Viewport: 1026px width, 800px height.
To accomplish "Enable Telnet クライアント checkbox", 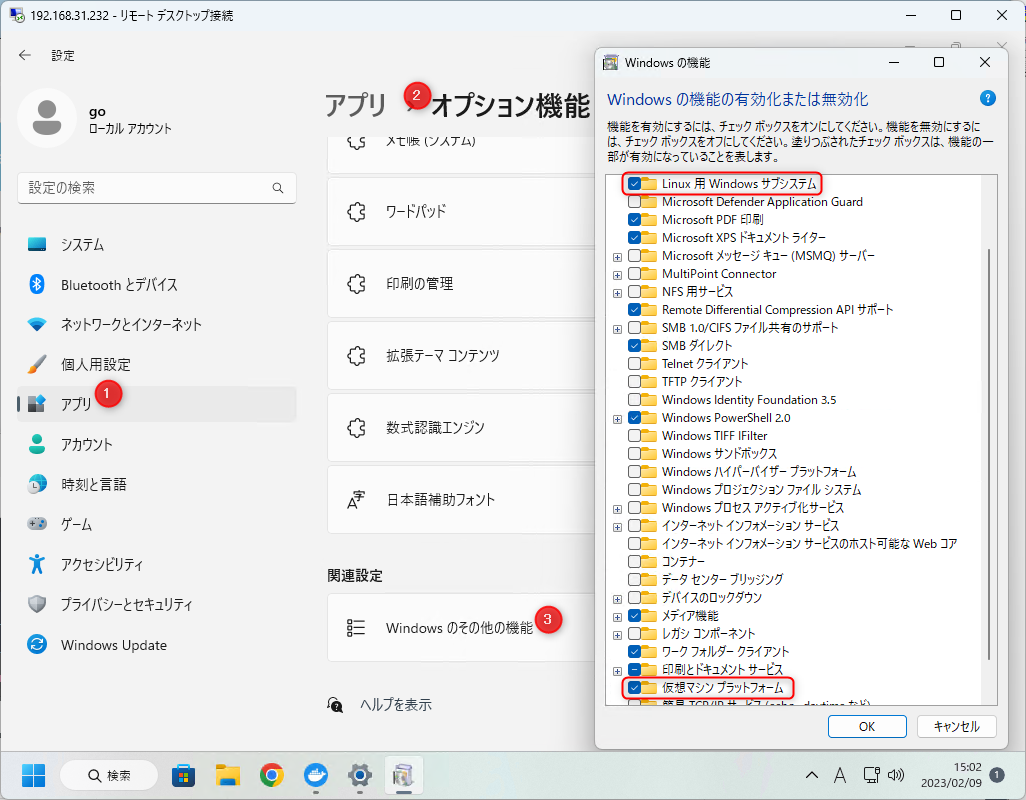I will (634, 364).
